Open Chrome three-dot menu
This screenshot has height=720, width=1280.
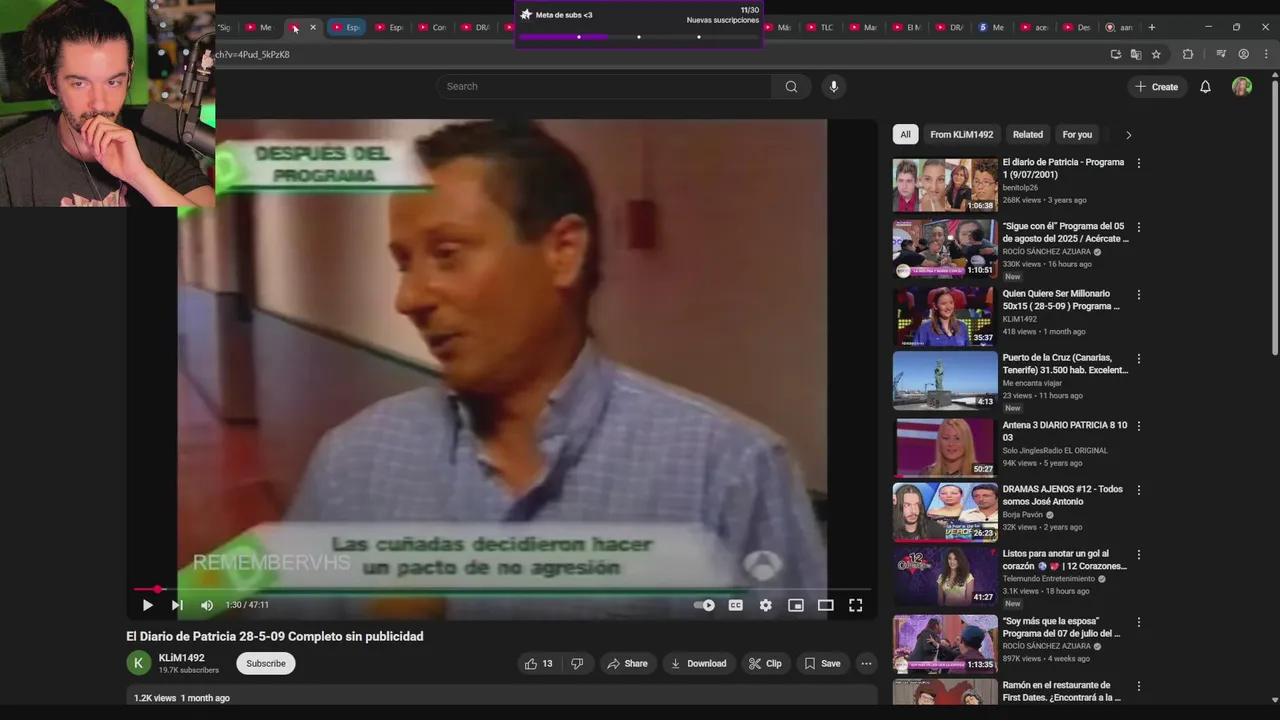[1265, 54]
